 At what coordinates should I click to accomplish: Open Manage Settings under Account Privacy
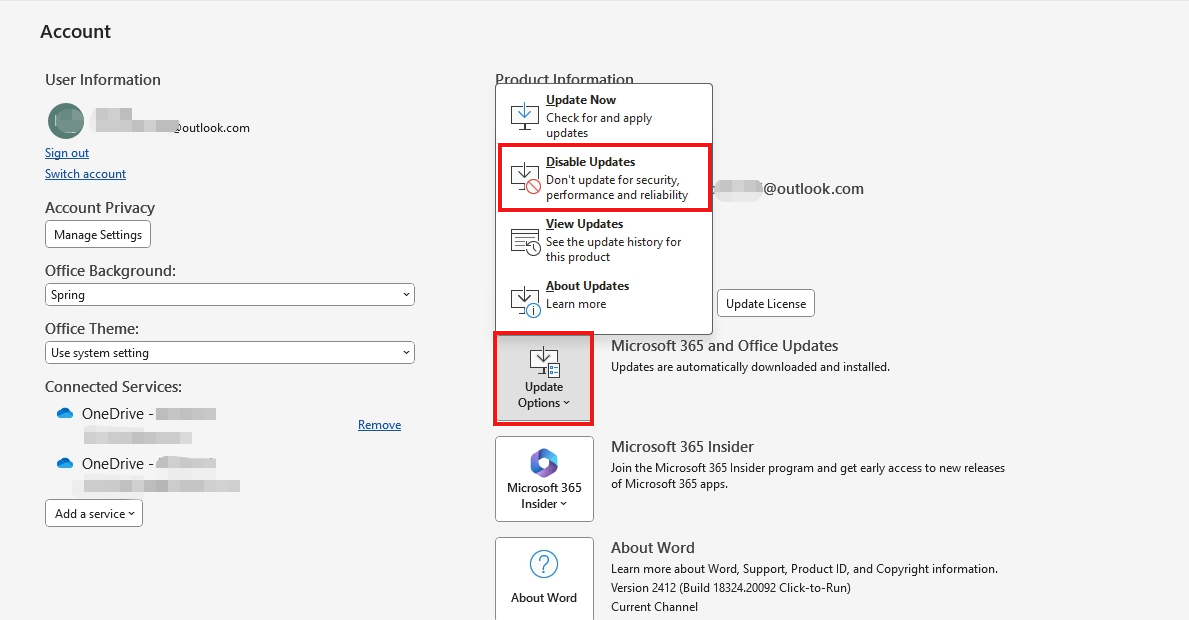(98, 234)
